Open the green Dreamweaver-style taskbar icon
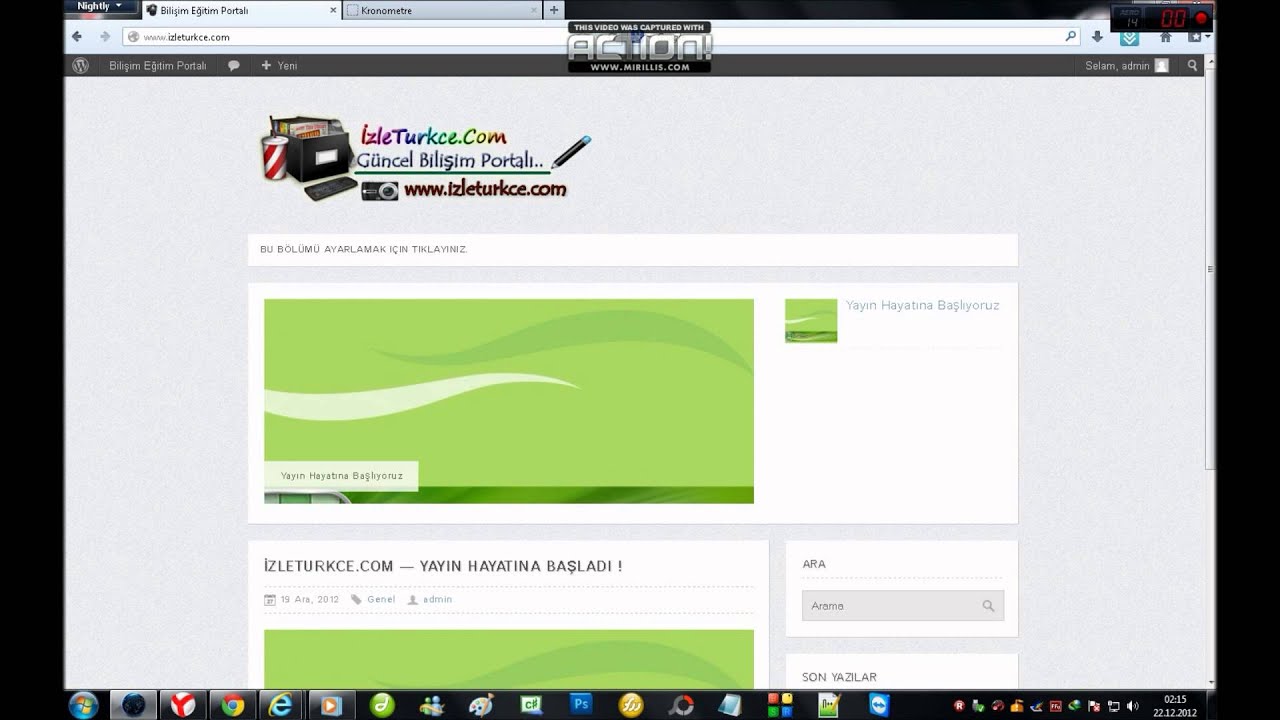 tap(381, 705)
